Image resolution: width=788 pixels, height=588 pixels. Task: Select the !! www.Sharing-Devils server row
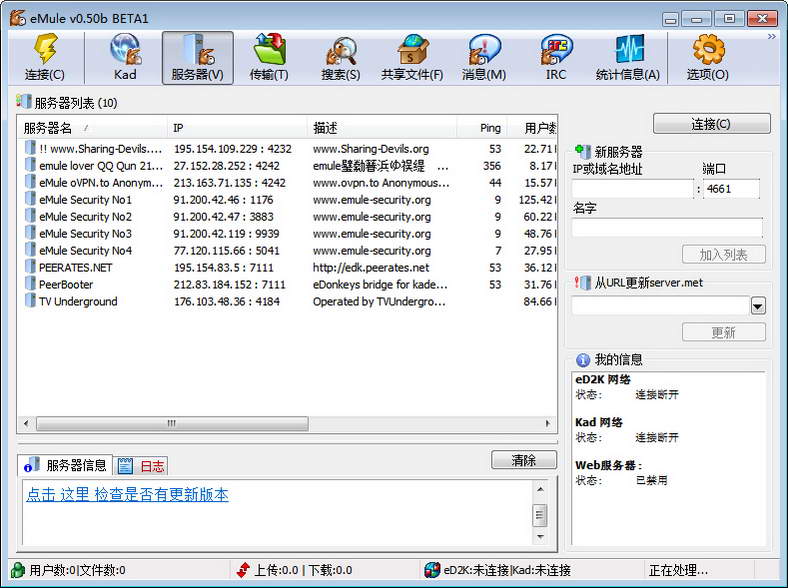click(x=288, y=148)
